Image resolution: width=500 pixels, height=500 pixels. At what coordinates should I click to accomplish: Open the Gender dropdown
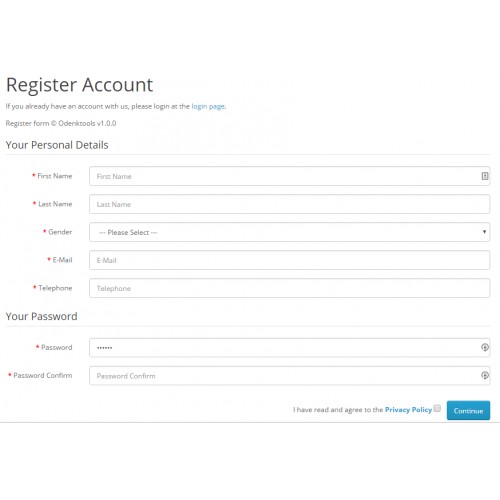[289, 232]
